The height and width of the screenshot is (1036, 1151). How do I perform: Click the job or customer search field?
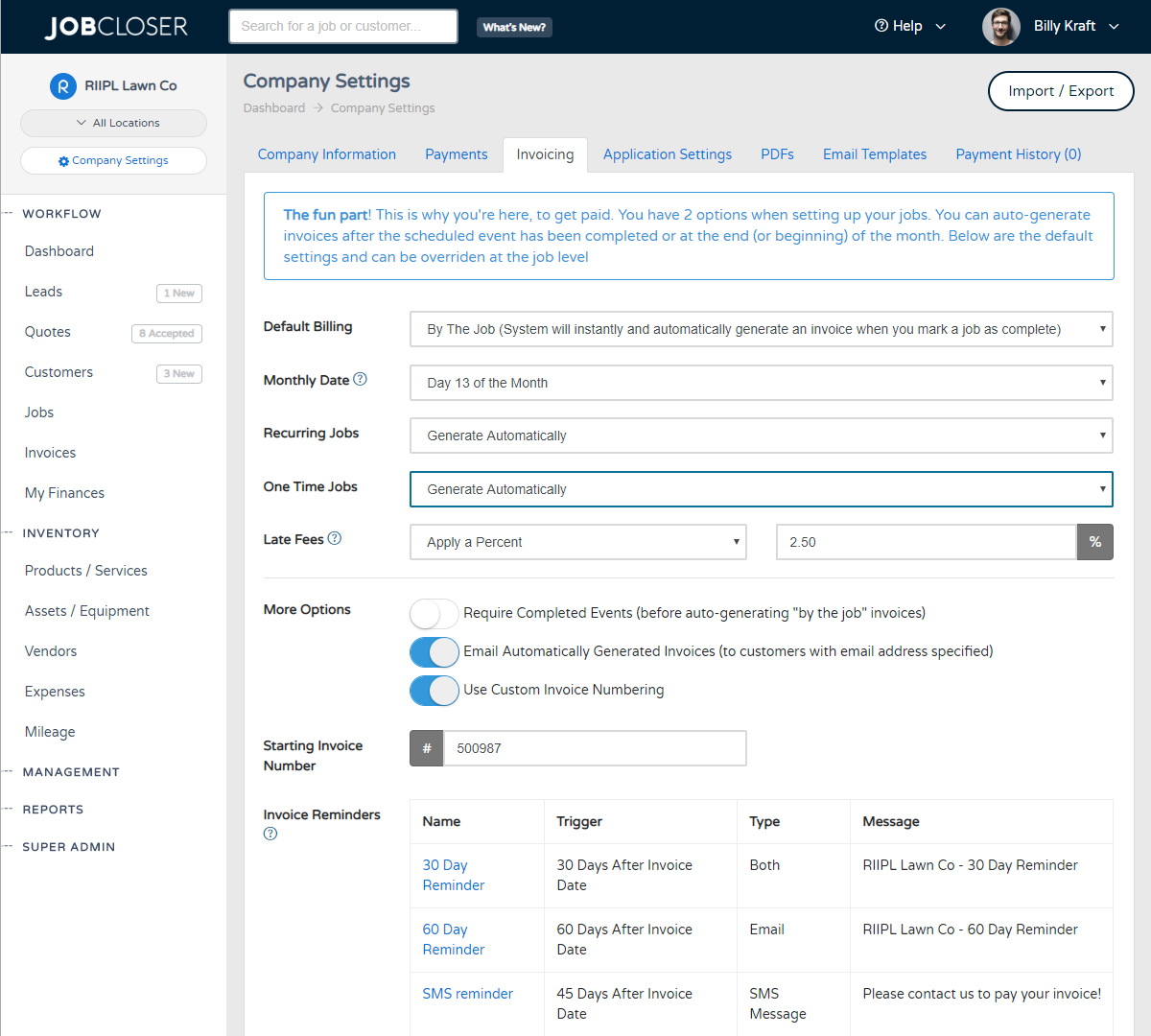(x=342, y=26)
